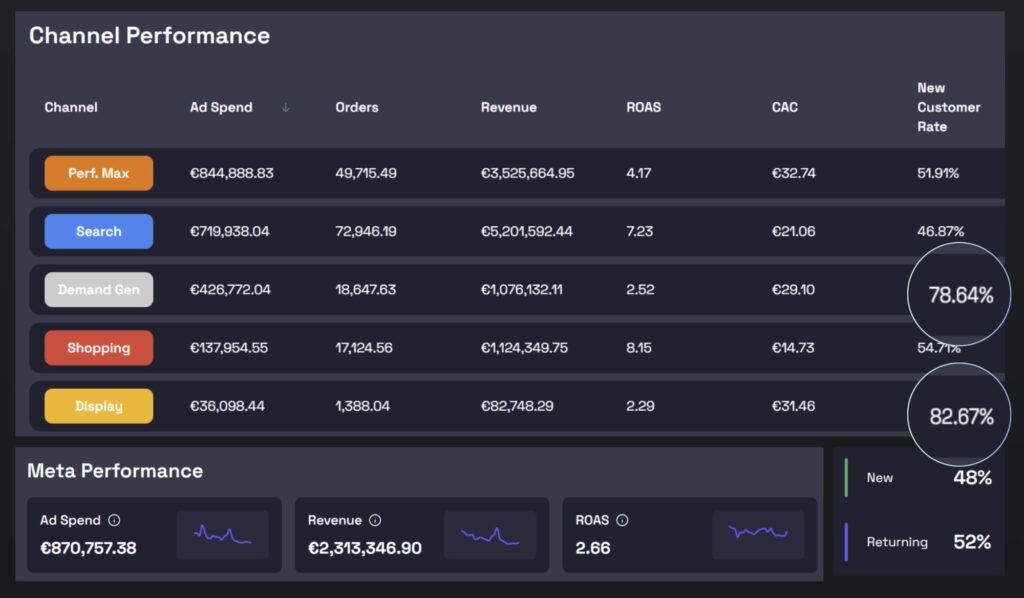Click Shopping CAC value €14.73
The width and height of the screenshot is (1024, 598).
[x=793, y=347]
